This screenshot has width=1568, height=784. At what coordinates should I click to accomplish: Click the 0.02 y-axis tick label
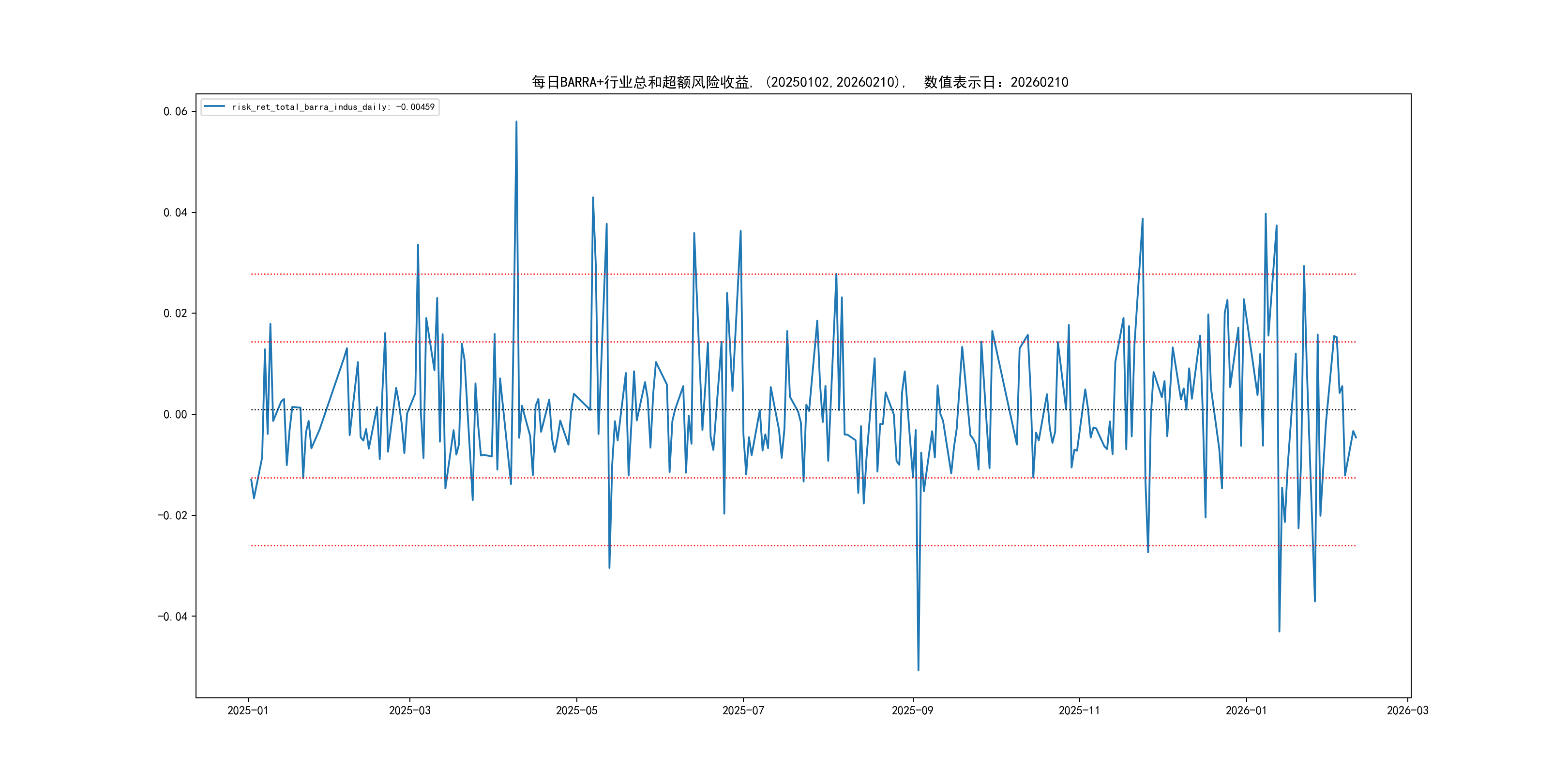pyautogui.click(x=175, y=314)
